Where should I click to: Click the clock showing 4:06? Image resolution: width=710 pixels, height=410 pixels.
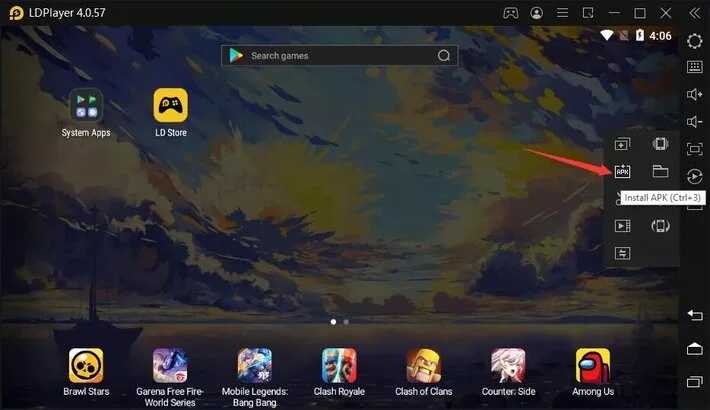pos(660,36)
